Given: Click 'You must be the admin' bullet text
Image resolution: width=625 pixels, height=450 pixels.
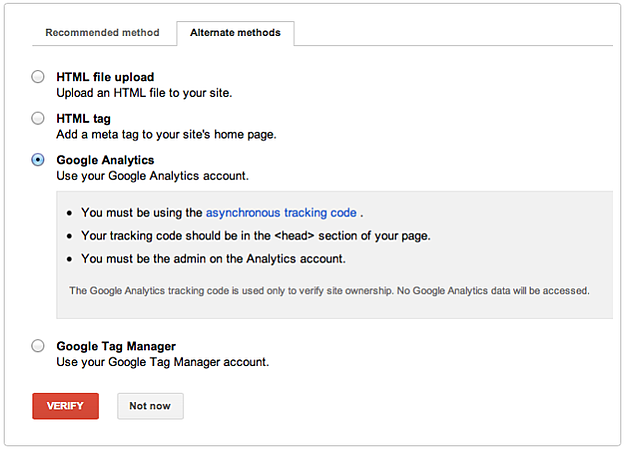Looking at the screenshot, I should coord(213,259).
